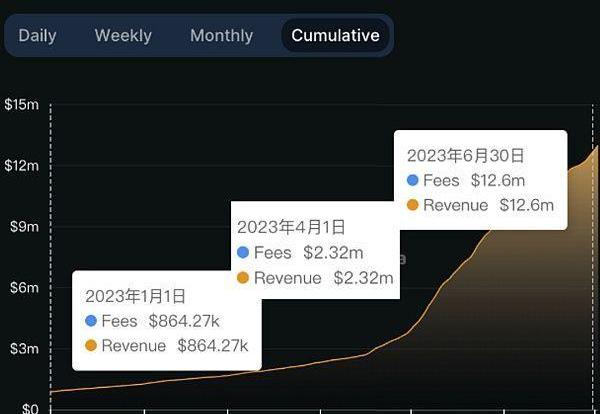Viewport: 600px width, 414px height.
Task: Click orange Revenue dot in 2023年4月1日 tooltip
Action: tap(244, 278)
